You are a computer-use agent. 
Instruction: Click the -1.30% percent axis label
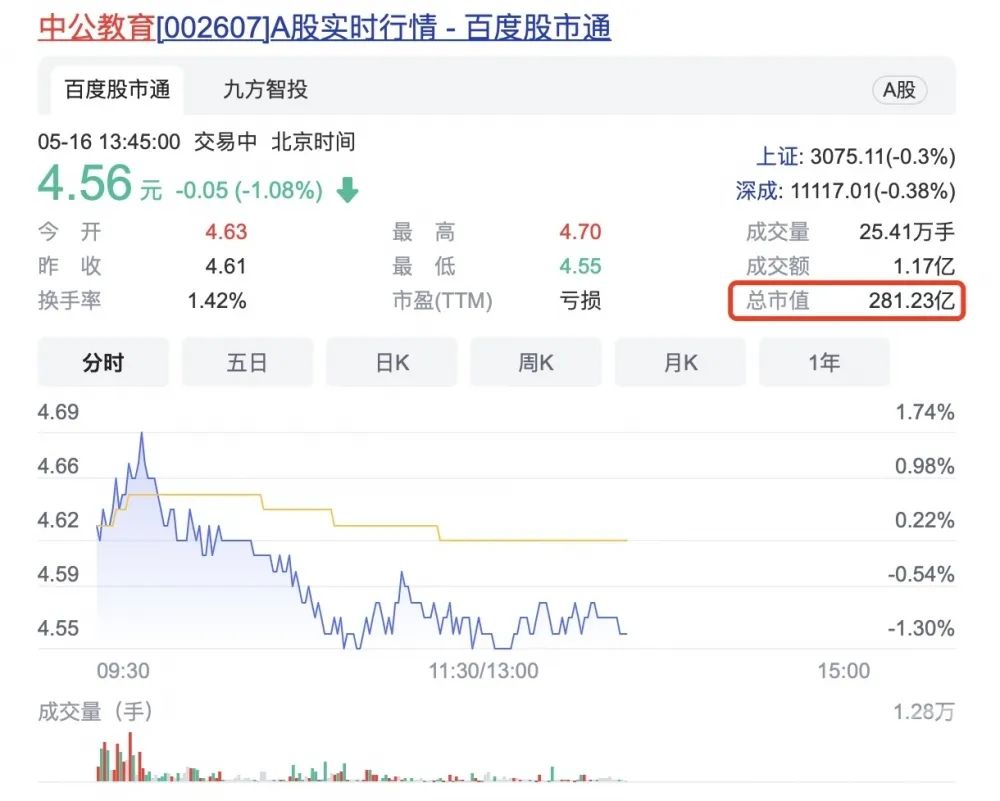click(x=921, y=628)
